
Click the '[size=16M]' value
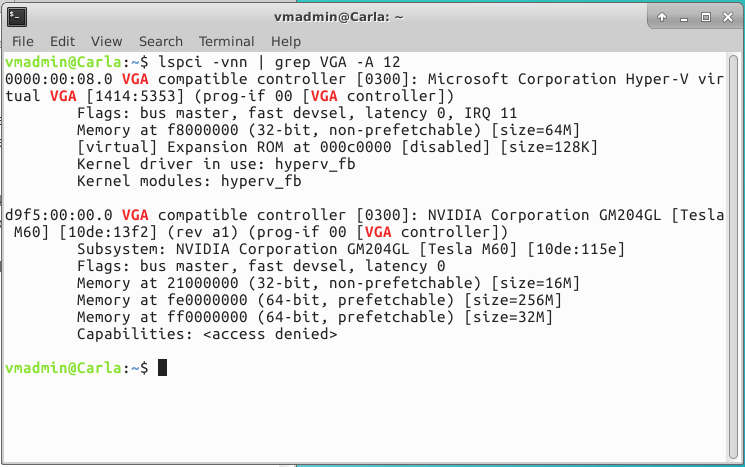click(535, 284)
